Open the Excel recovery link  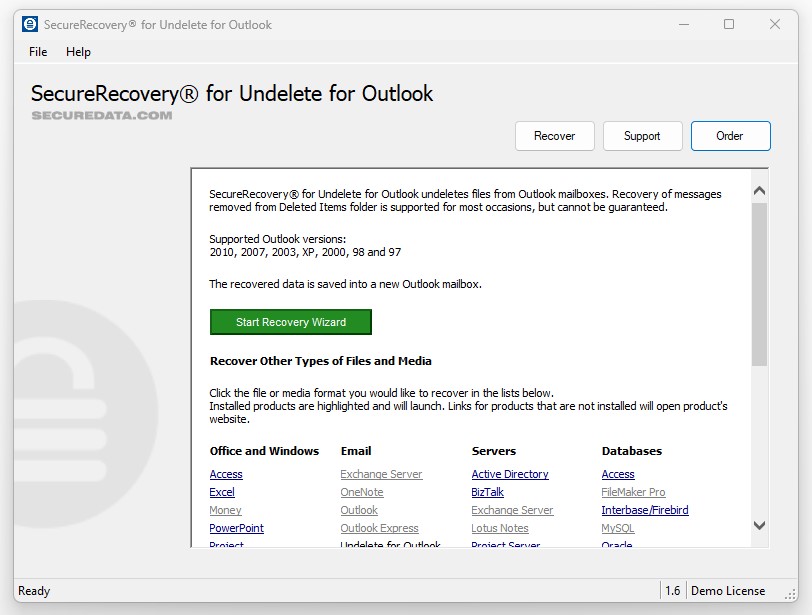222,492
